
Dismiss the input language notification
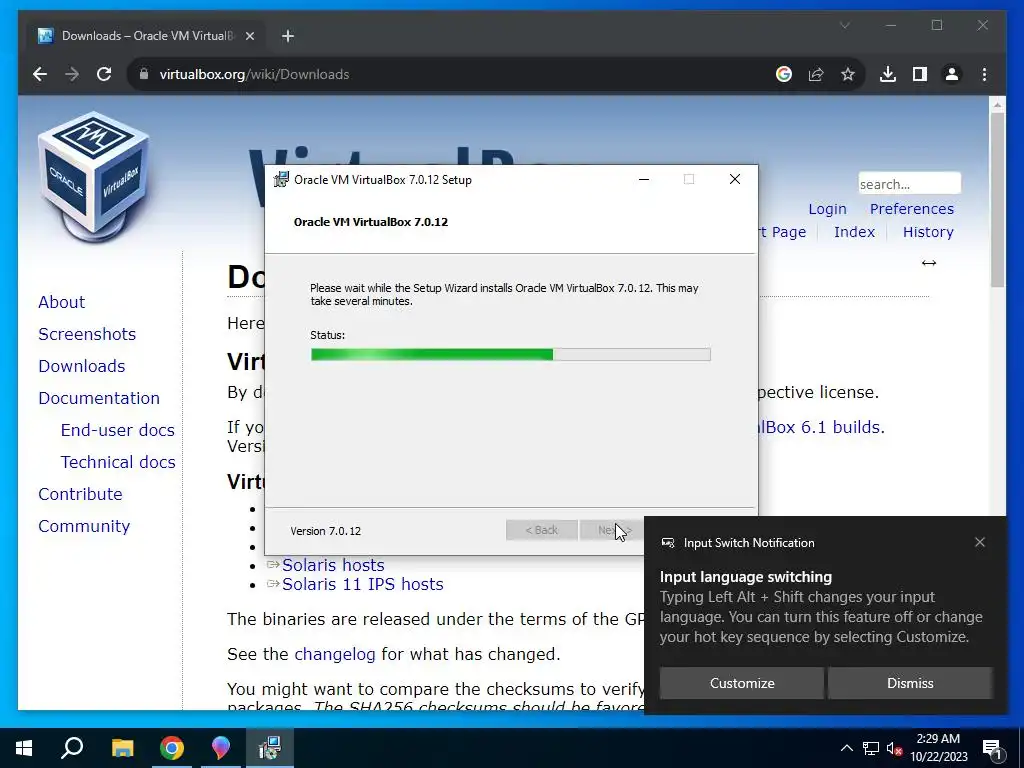point(910,683)
